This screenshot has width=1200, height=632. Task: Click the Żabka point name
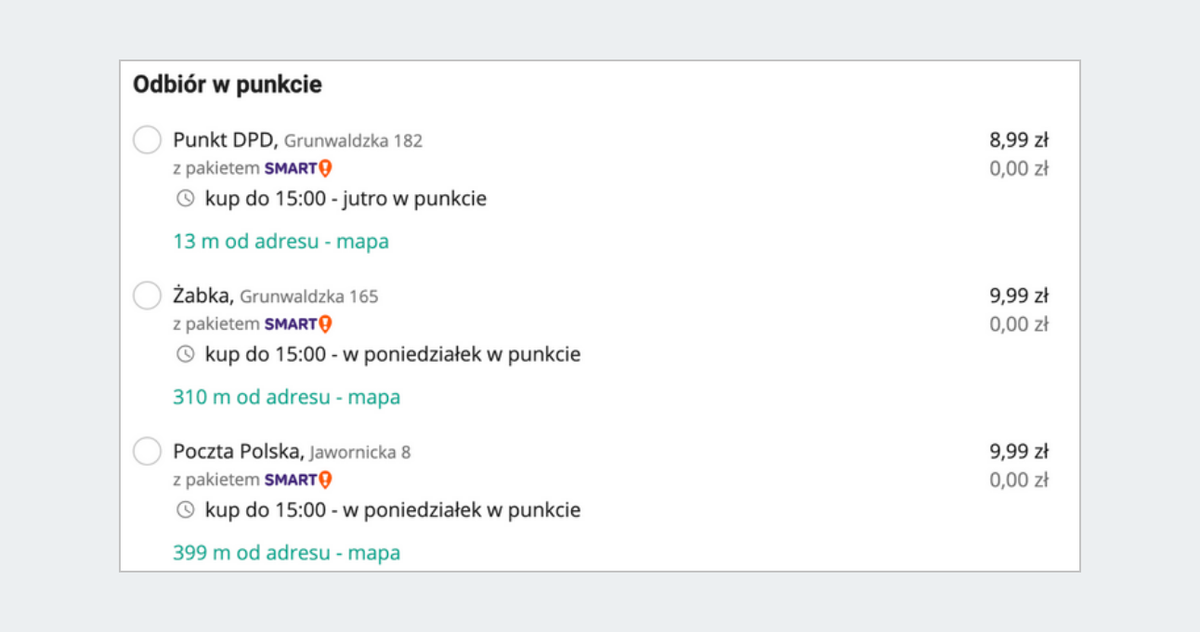pyautogui.click(x=203, y=296)
